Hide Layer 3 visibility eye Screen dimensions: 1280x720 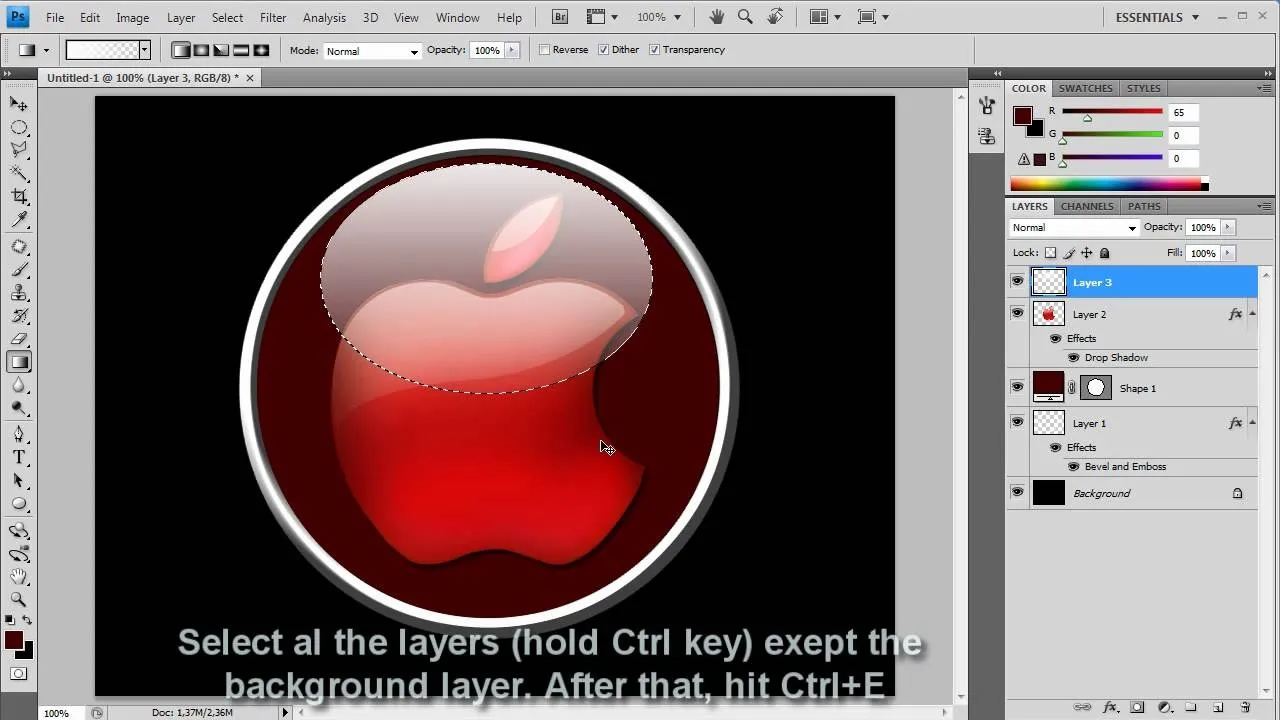[x=1017, y=282]
